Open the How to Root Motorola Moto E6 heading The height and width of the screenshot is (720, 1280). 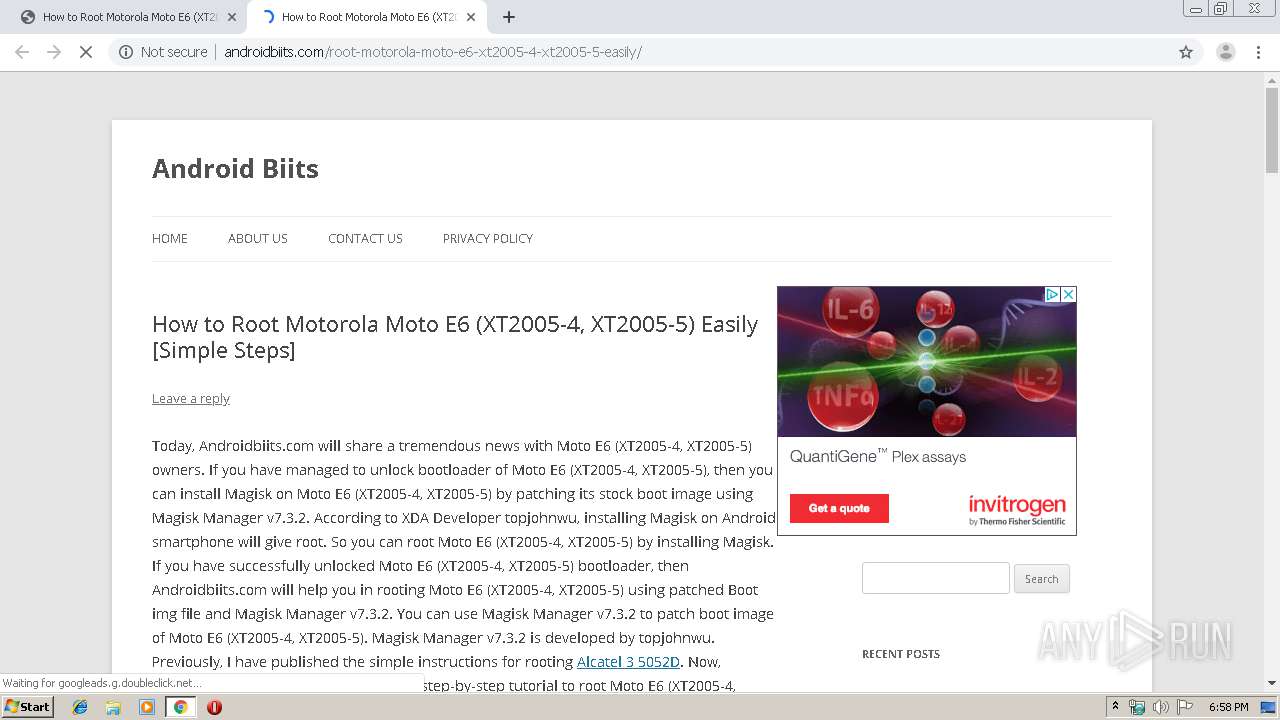[455, 337]
